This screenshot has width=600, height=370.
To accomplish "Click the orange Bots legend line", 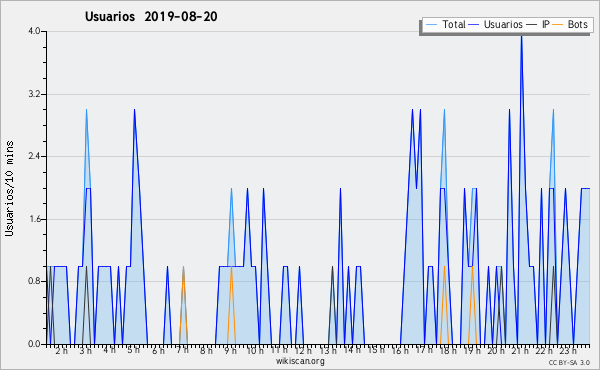I will [x=558, y=25].
